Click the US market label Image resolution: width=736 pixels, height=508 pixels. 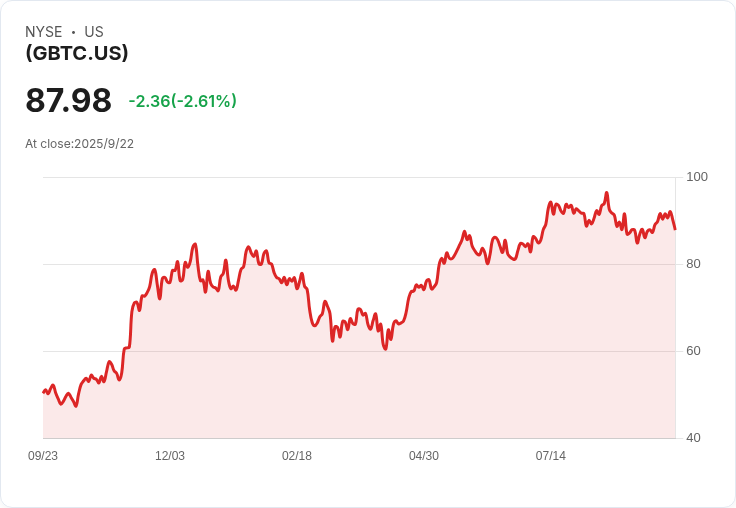coord(94,32)
